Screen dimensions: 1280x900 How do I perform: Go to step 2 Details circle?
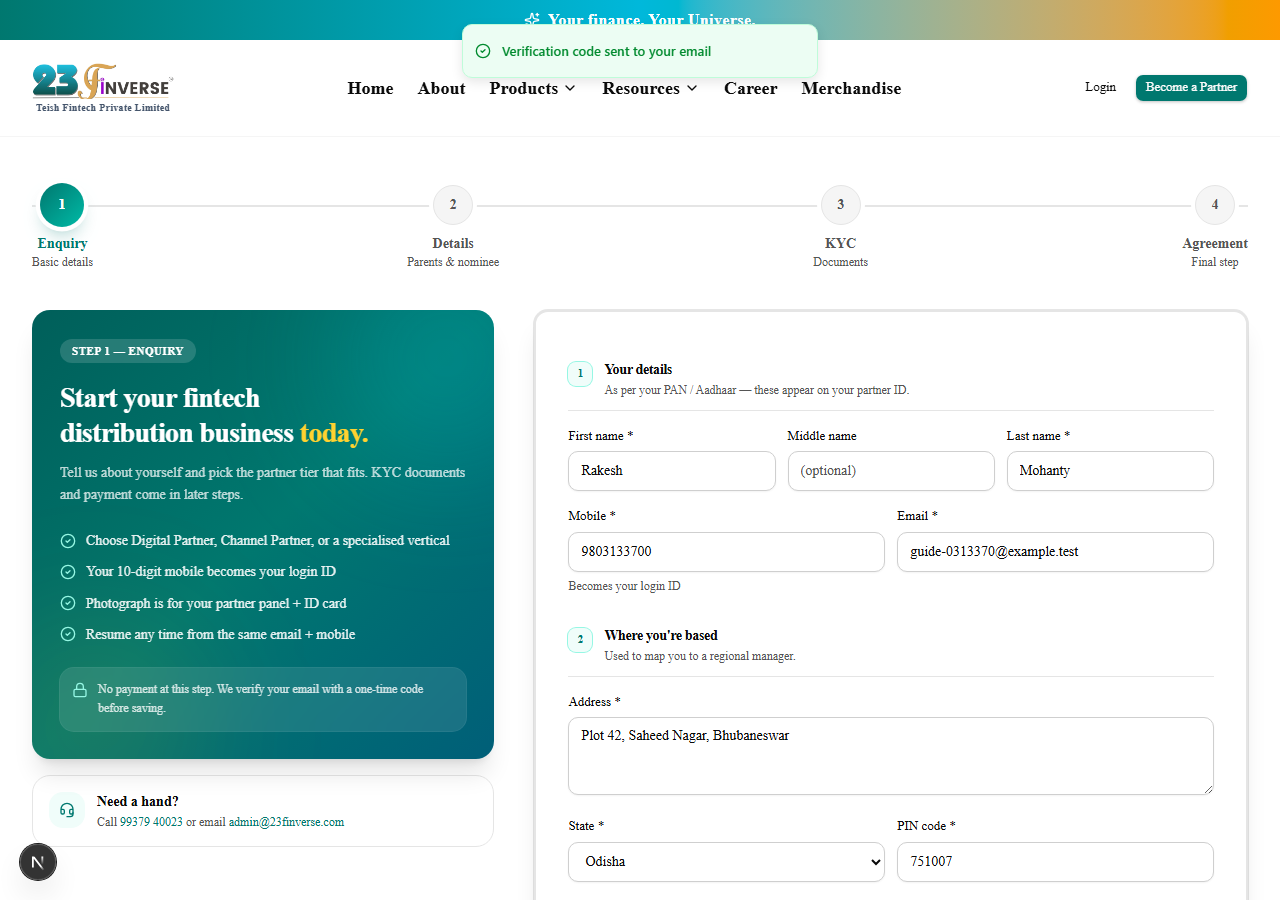[453, 205]
